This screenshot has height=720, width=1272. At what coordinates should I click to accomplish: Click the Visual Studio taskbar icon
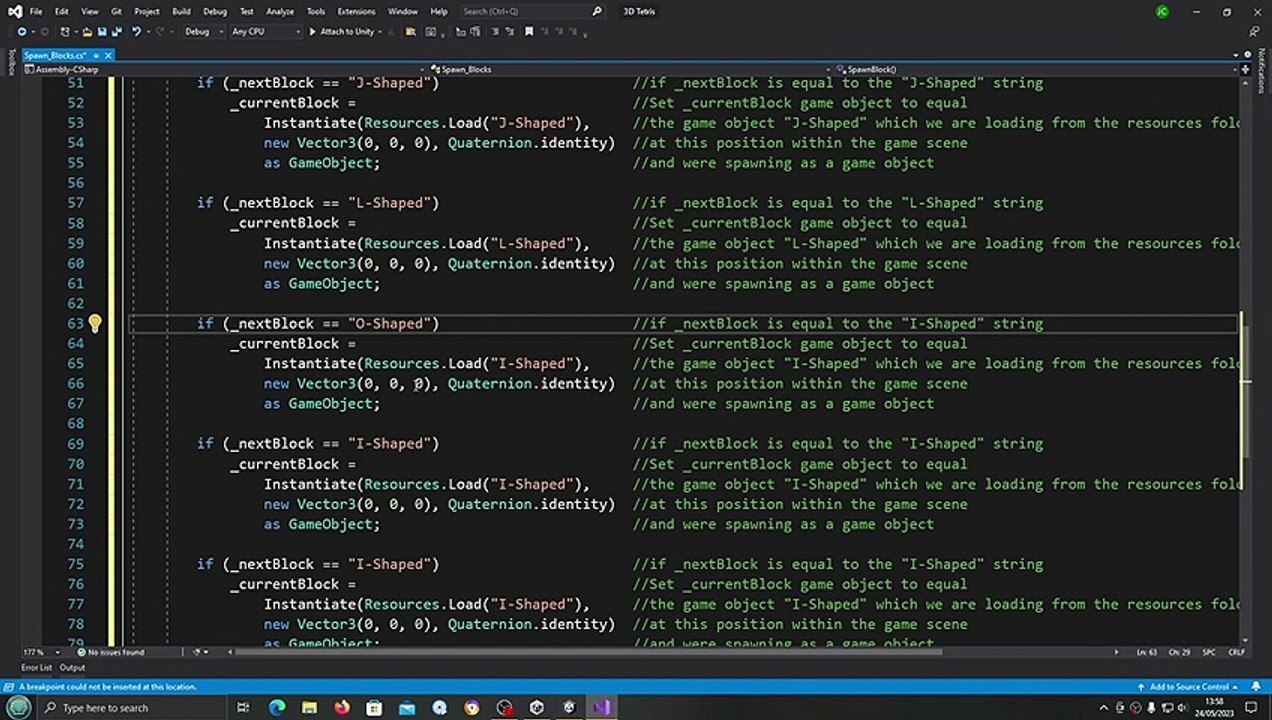[x=600, y=707]
